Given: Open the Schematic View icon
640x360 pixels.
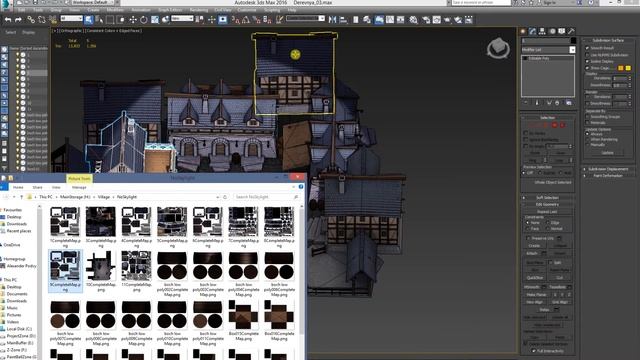Looking at the screenshot, I should pyautogui.click(x=400, y=20).
